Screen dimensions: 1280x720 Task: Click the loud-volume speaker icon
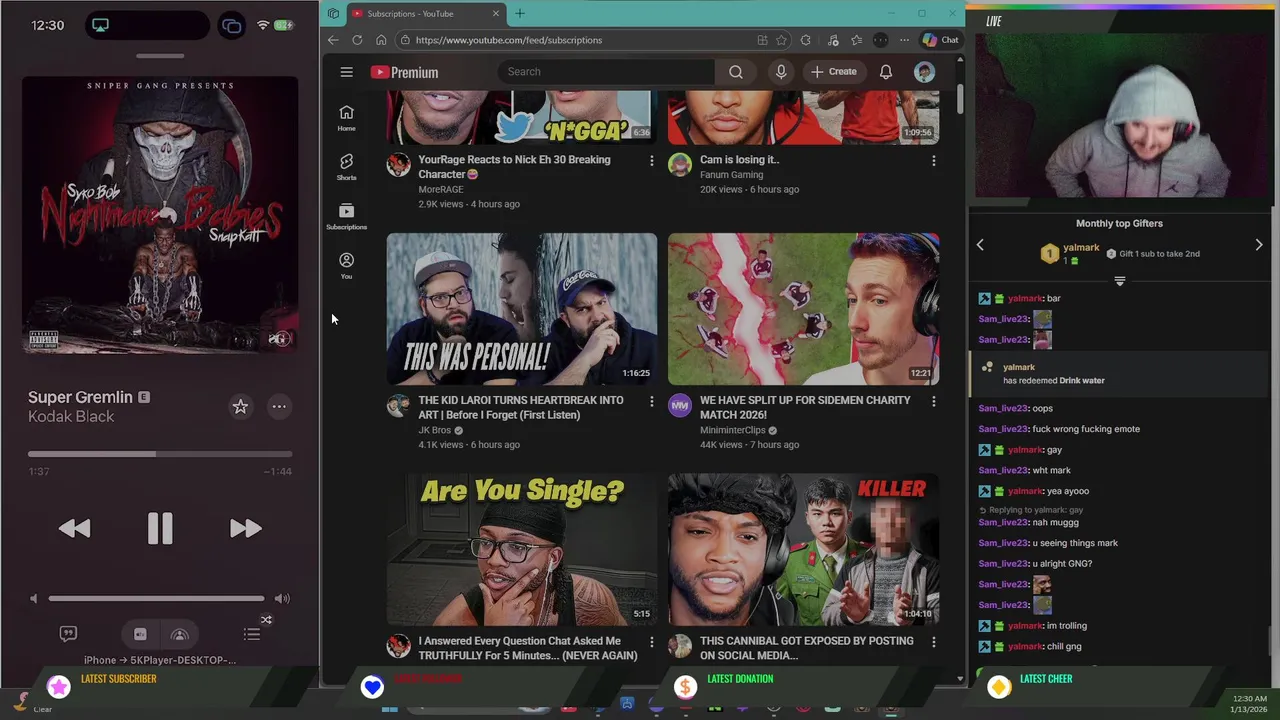pyautogui.click(x=282, y=599)
